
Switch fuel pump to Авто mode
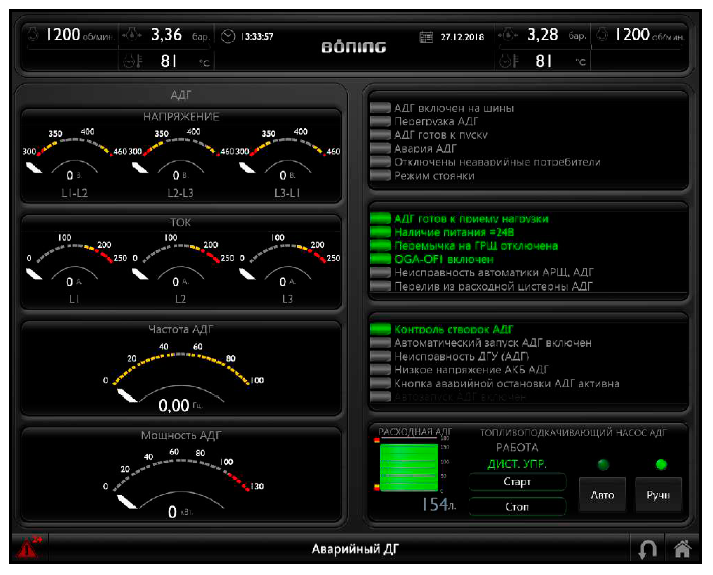click(x=603, y=494)
